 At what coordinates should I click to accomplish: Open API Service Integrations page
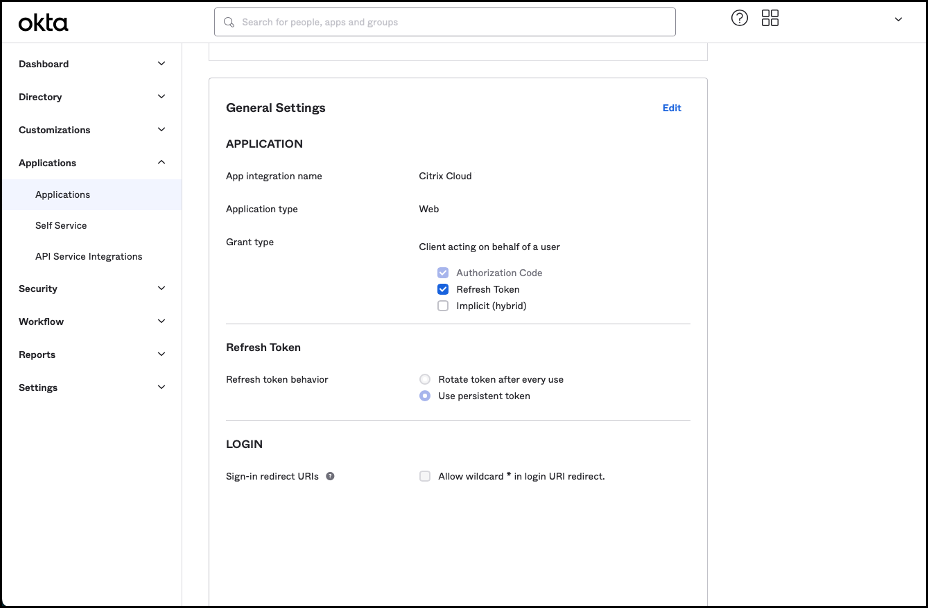tap(89, 257)
